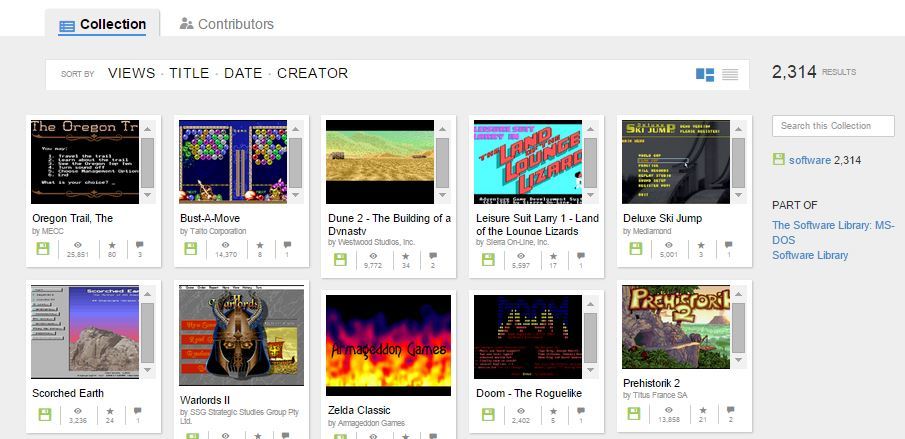Viewport: 905px width, 439px height.
Task: Click the scrollbar handle on Dune 2 thumbnail
Action: (x=443, y=163)
